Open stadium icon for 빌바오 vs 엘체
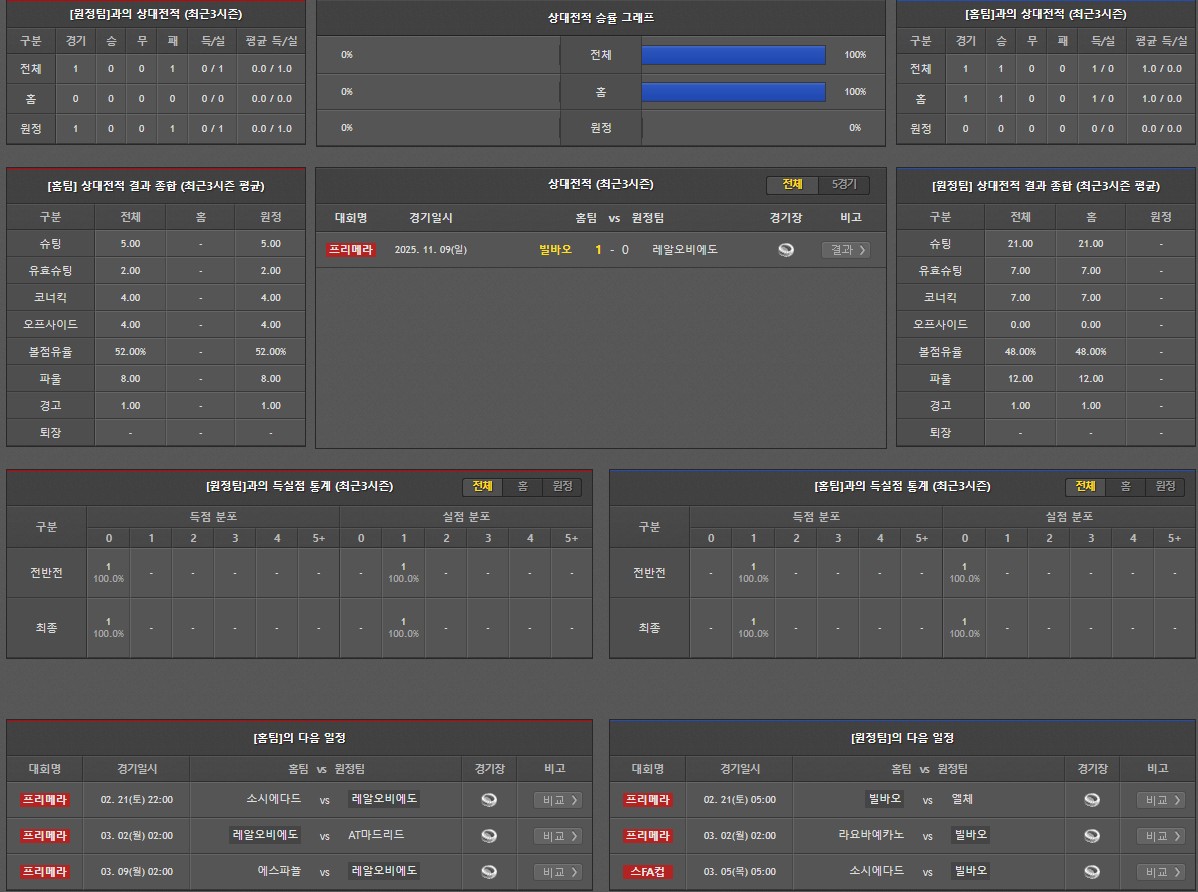Screen dimensions: 1198x892 pyautogui.click(x=1092, y=800)
